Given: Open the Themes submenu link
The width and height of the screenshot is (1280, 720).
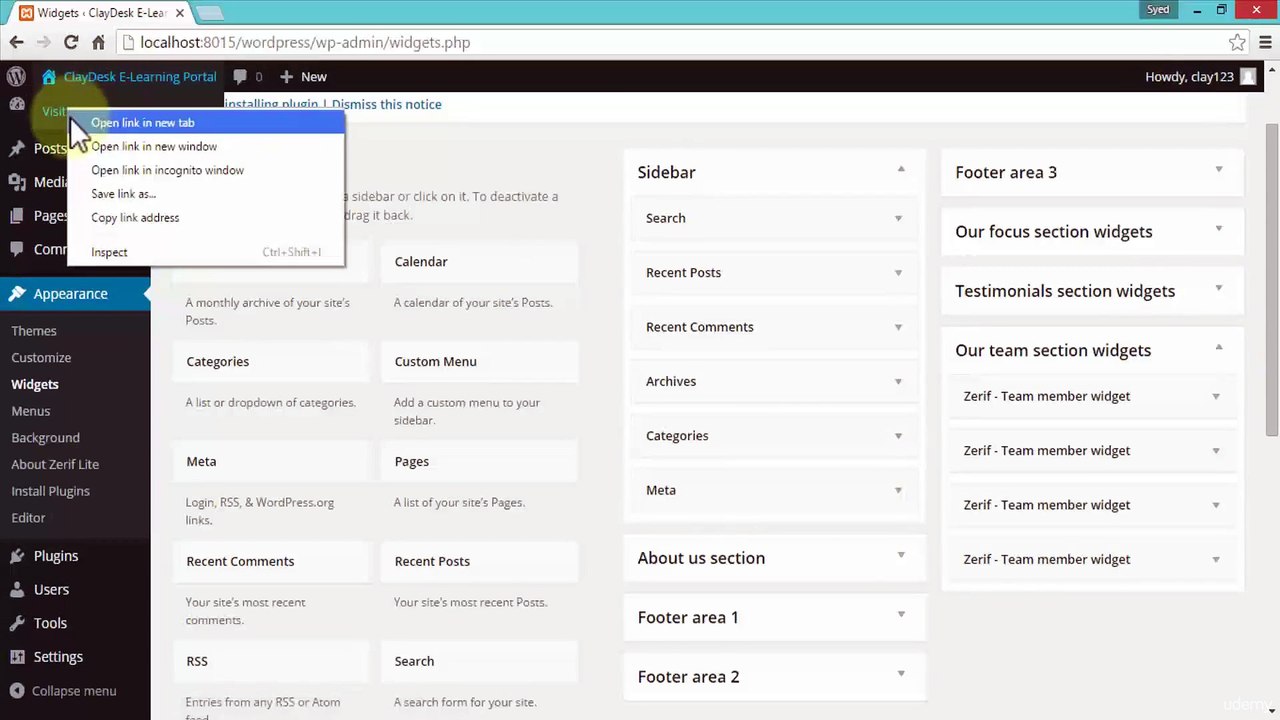Looking at the screenshot, I should [x=34, y=331].
